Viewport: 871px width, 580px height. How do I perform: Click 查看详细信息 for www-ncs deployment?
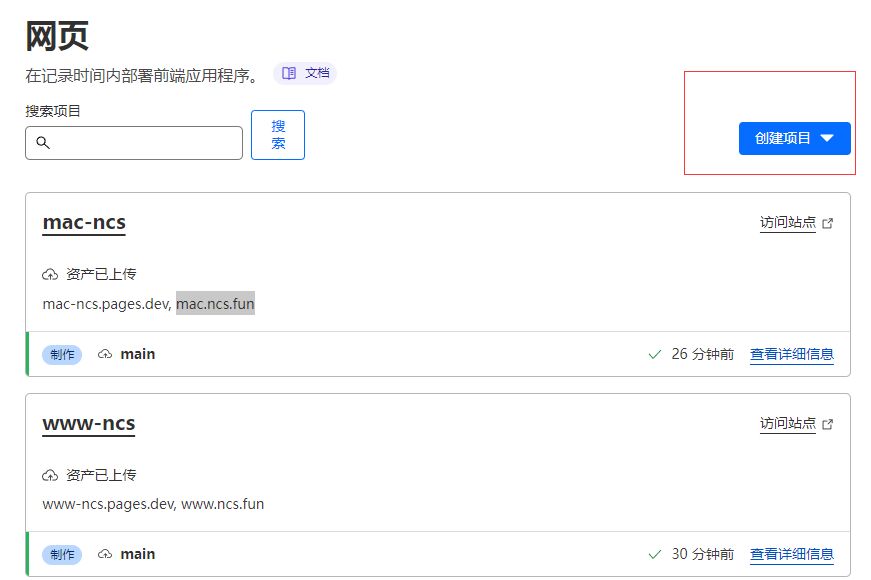[791, 554]
